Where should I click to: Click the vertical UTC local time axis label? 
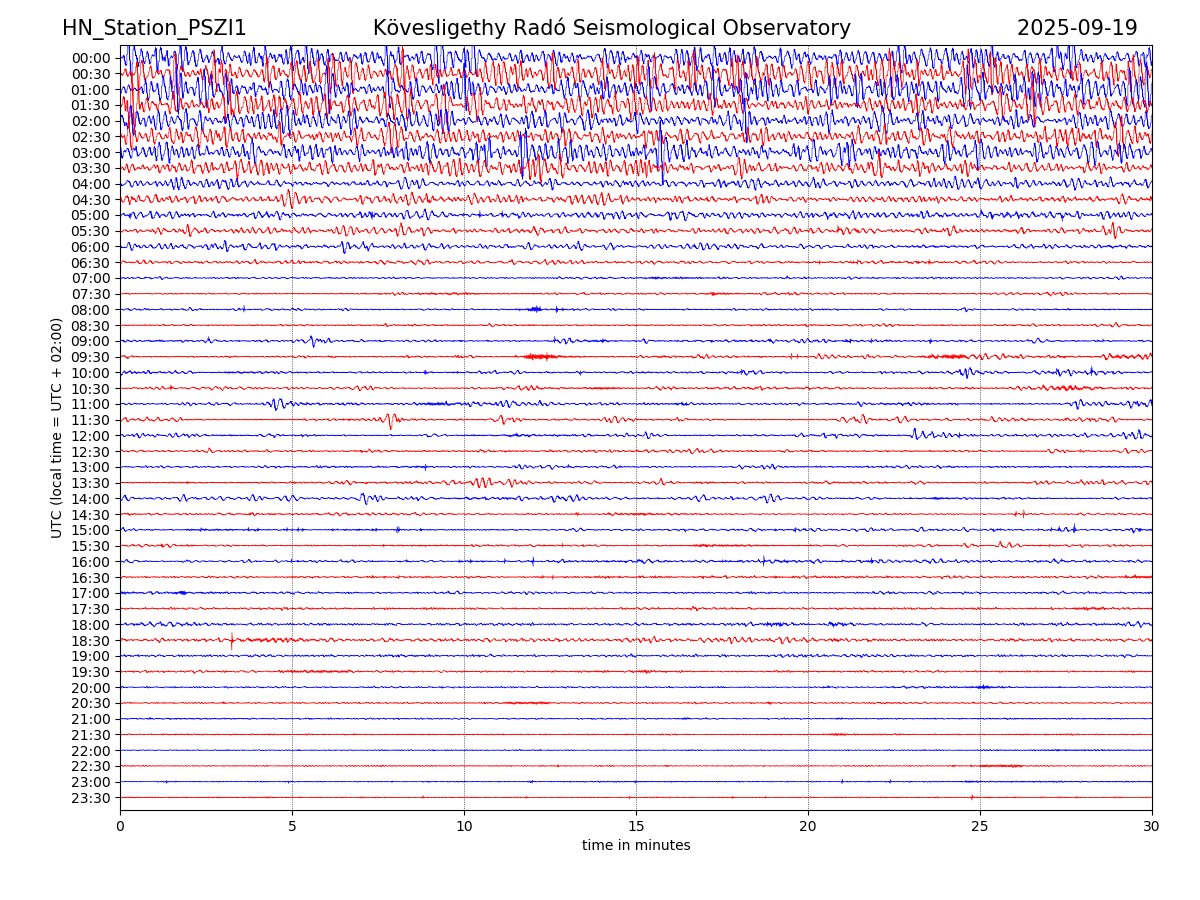57,428
